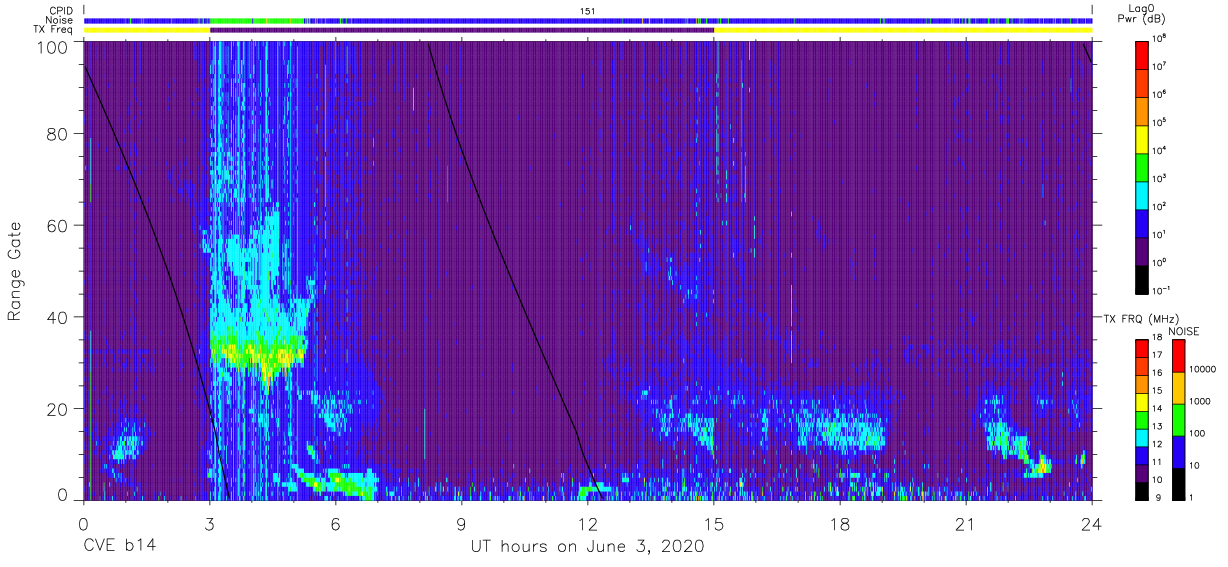Click the CVE b14 radar label
1228x567 pixels.
(x=119, y=547)
